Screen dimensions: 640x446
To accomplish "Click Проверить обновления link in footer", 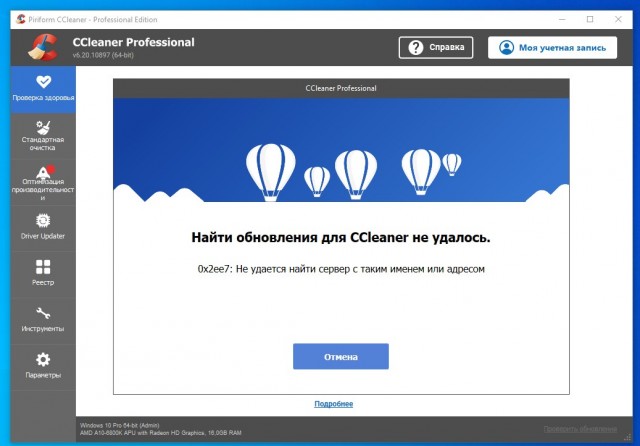I will [580, 429].
